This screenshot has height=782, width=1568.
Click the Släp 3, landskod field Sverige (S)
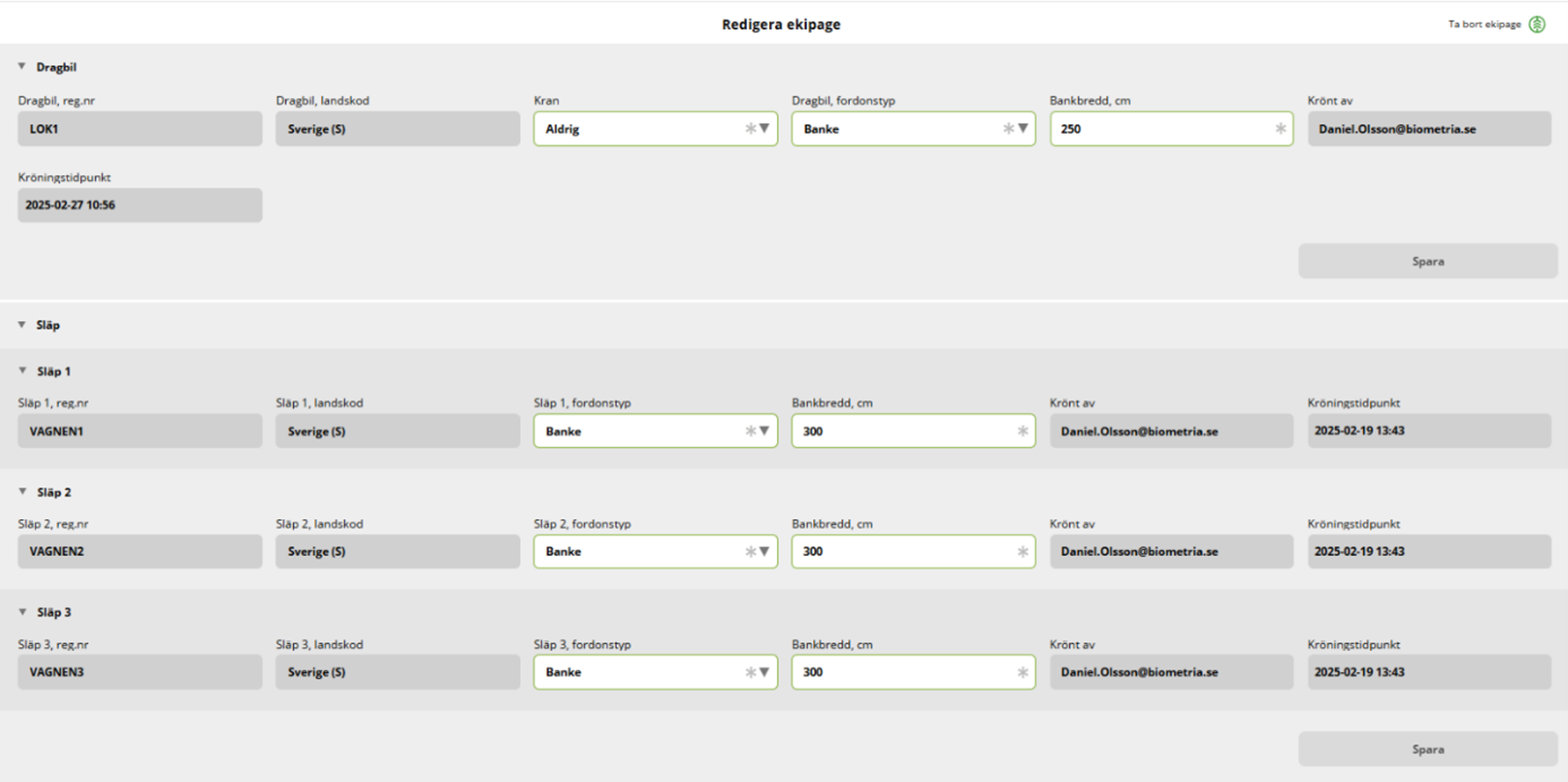(x=397, y=672)
